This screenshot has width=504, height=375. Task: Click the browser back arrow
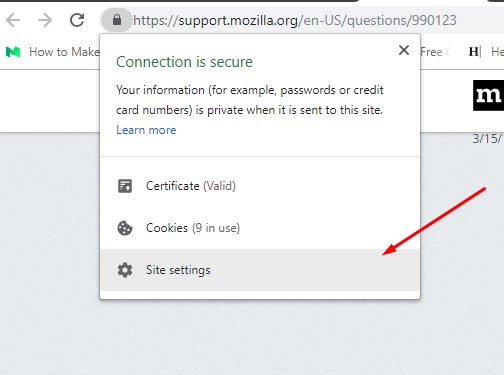point(13,20)
